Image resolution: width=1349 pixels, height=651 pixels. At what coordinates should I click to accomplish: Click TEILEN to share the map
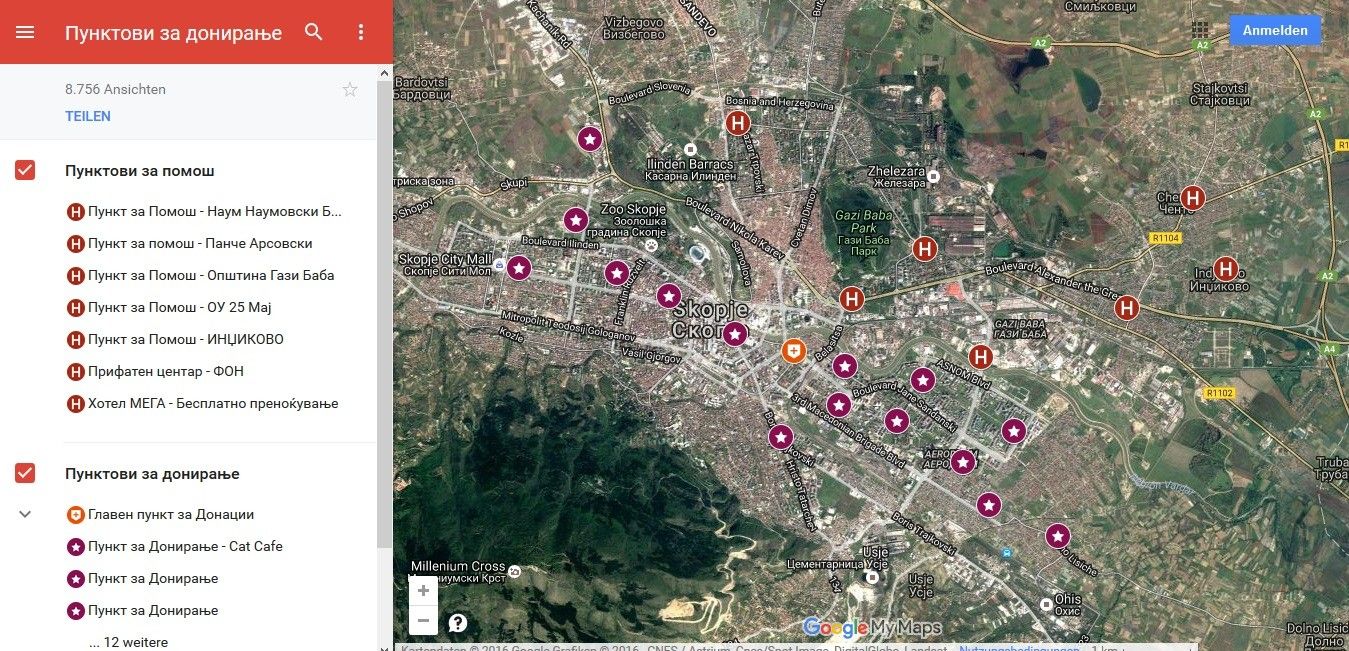(88, 116)
